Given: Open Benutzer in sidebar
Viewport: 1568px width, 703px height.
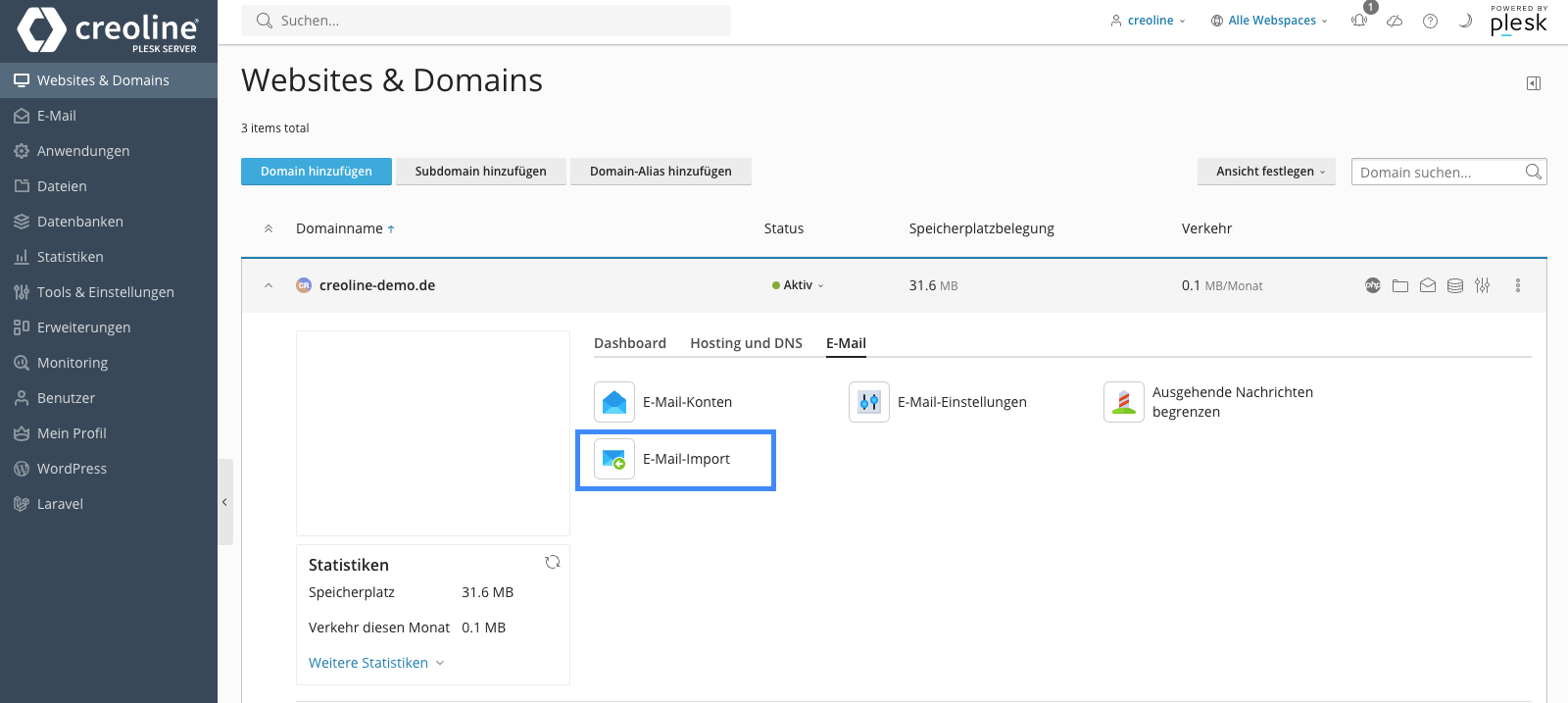Looking at the screenshot, I should 109,398.
